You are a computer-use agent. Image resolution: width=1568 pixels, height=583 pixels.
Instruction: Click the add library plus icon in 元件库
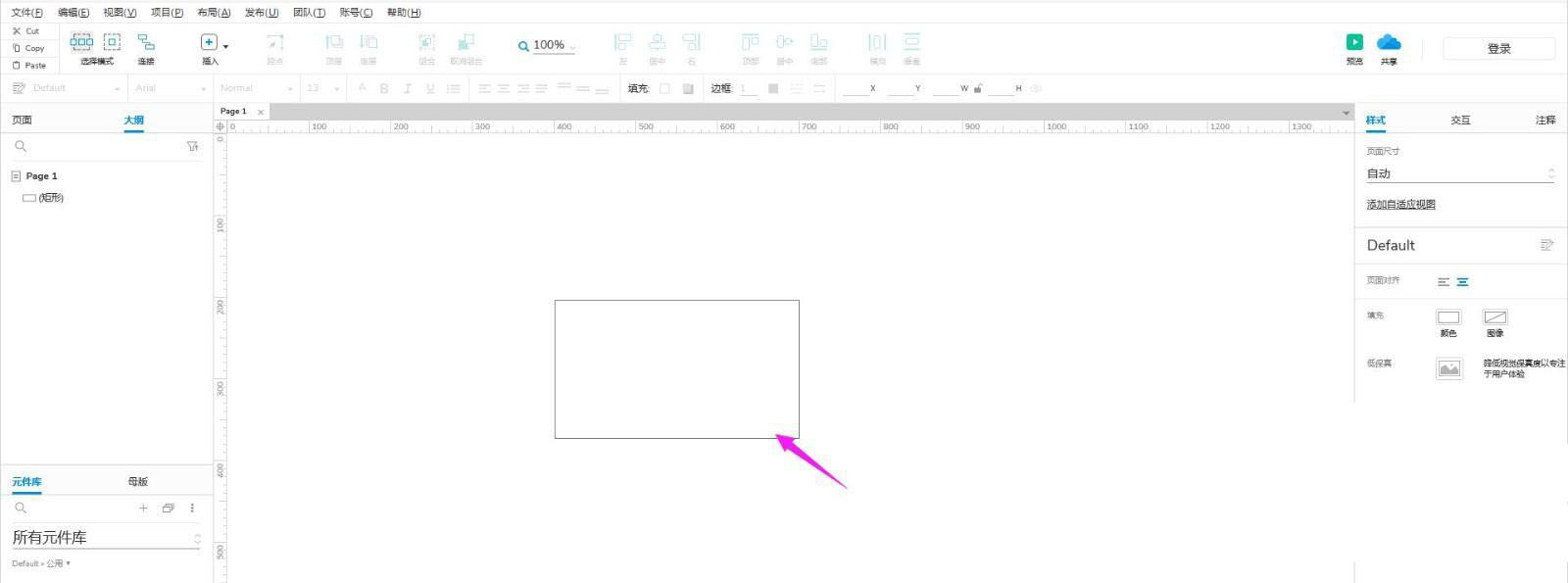point(143,508)
